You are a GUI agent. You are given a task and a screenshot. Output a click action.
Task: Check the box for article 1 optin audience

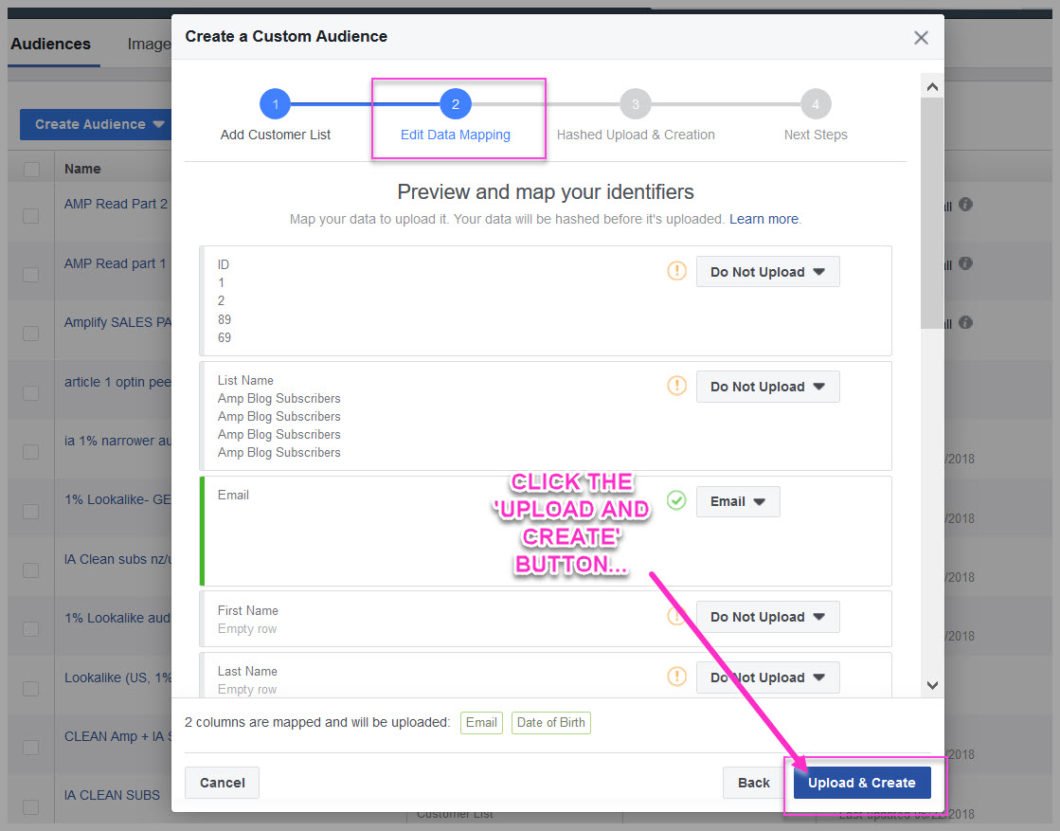point(31,393)
